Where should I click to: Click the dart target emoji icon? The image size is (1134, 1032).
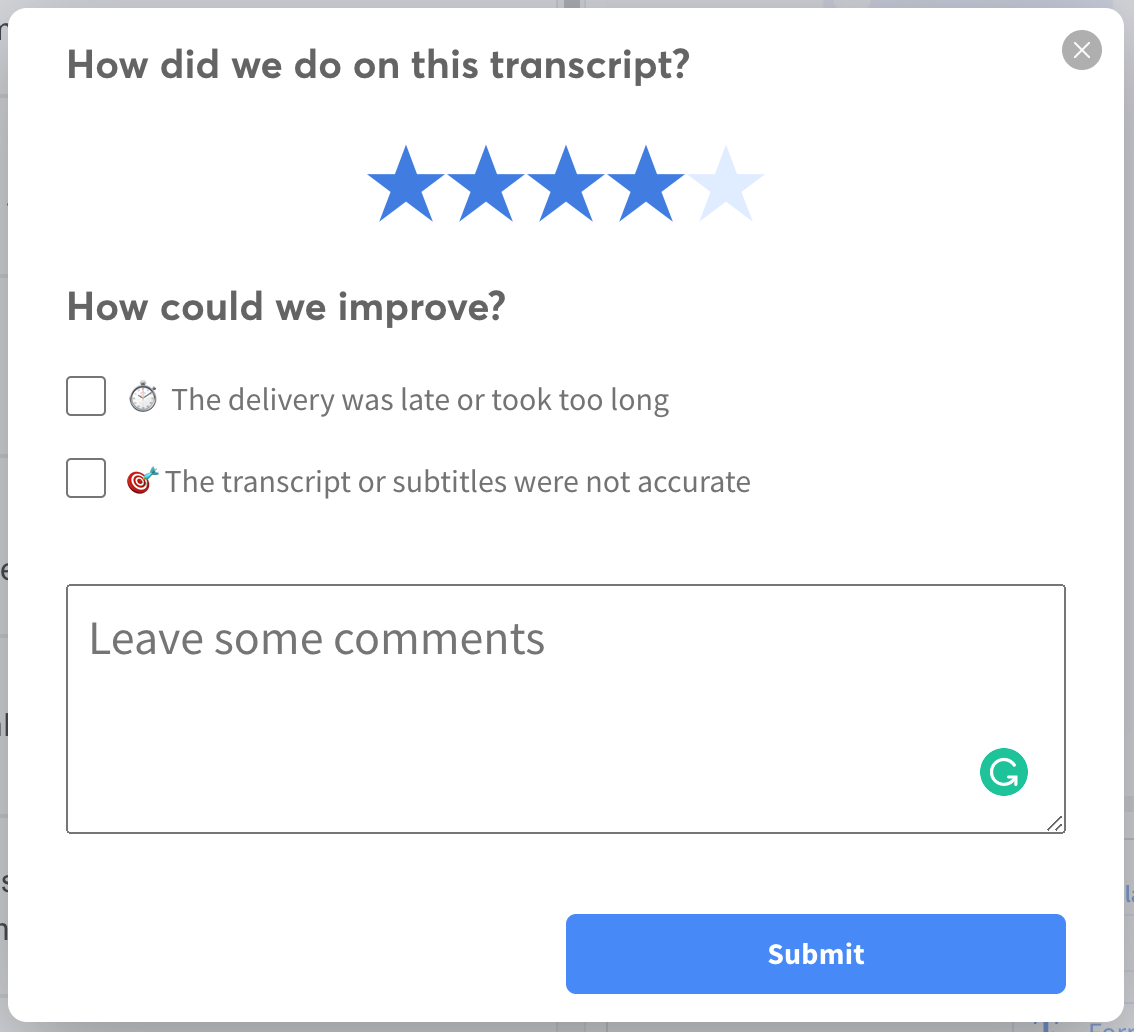[x=142, y=480]
